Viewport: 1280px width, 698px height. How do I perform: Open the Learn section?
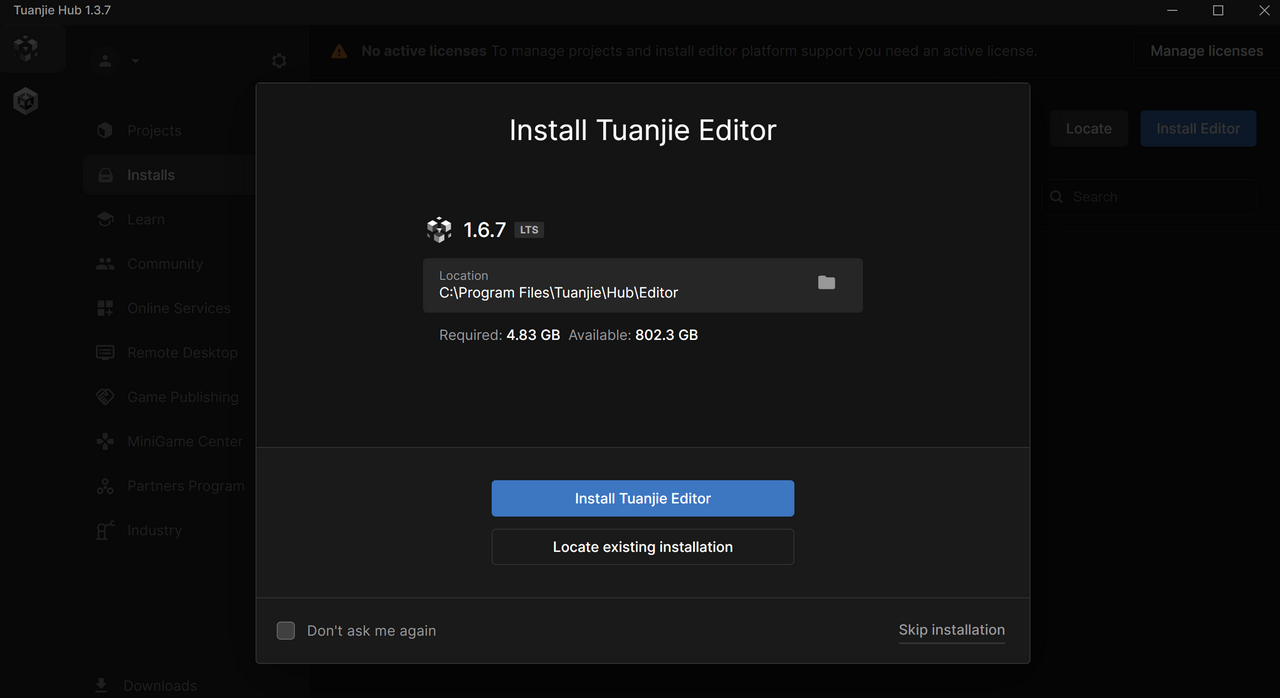(145, 219)
